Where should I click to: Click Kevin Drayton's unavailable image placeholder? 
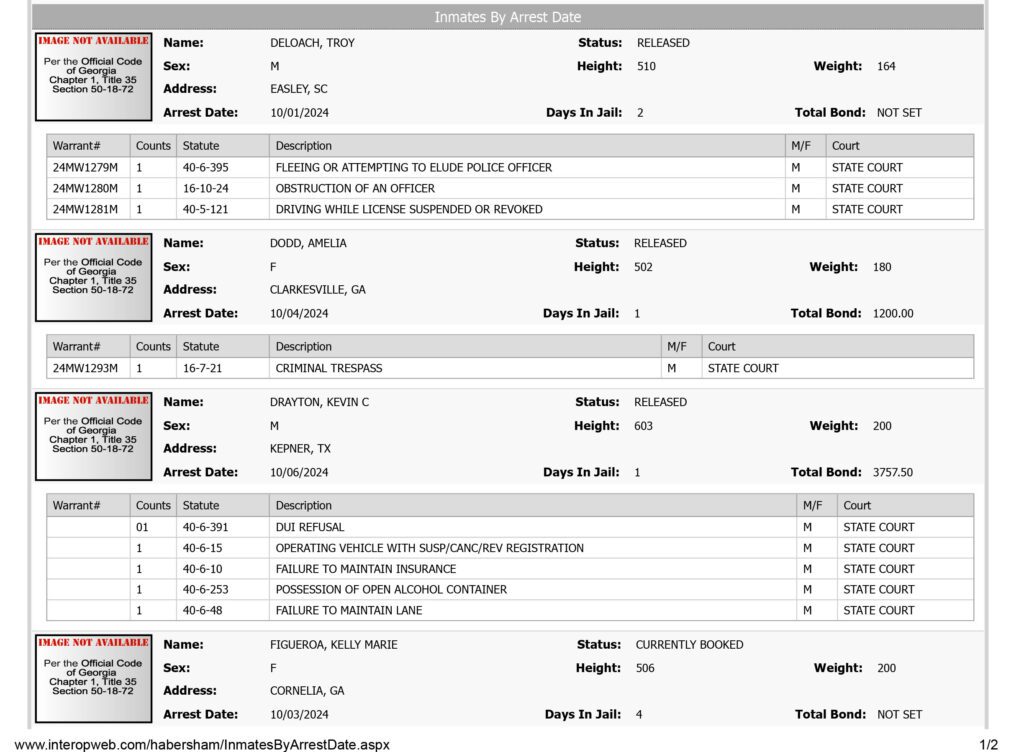(x=93, y=437)
